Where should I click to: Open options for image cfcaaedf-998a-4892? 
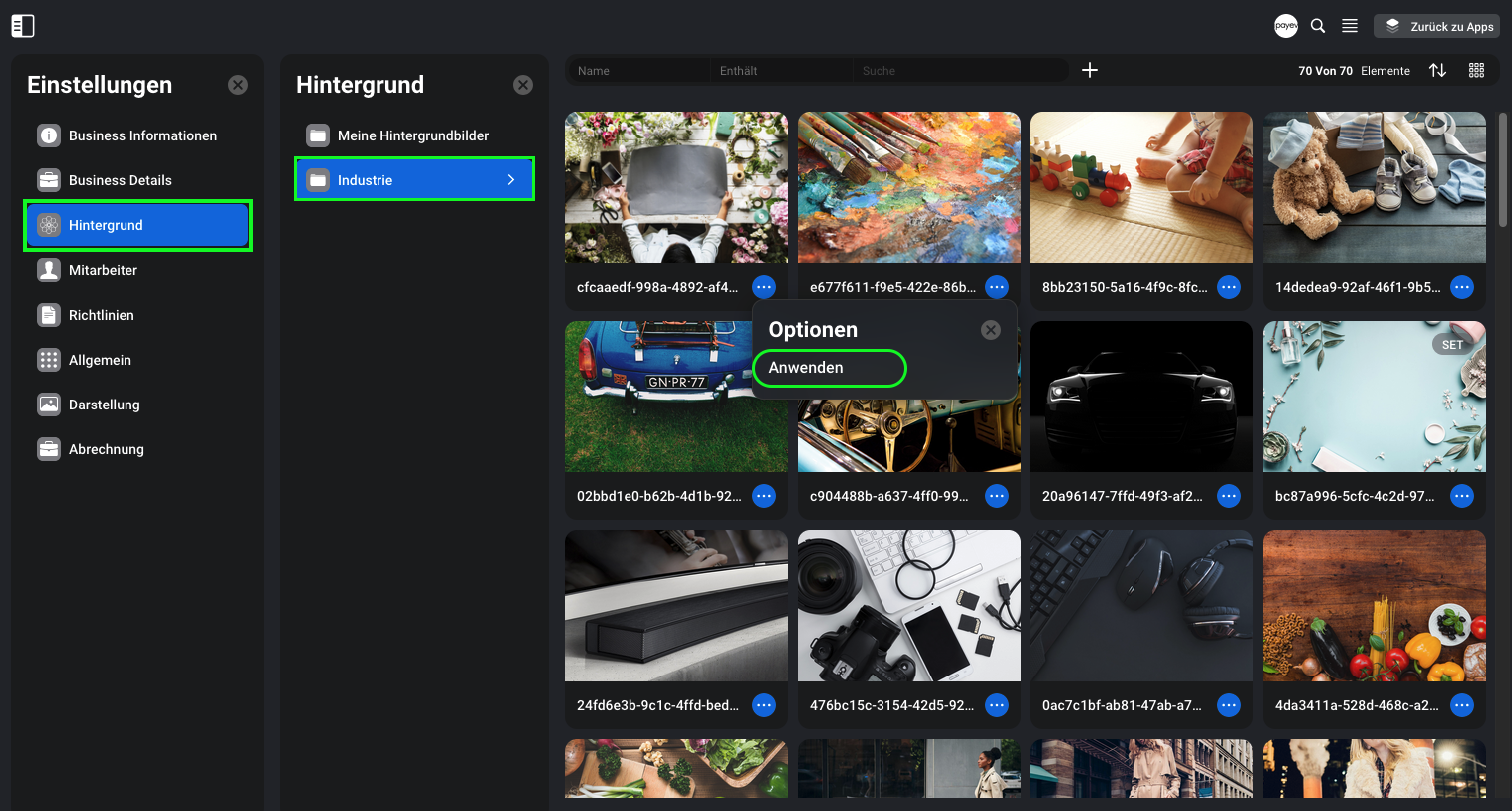click(764, 287)
